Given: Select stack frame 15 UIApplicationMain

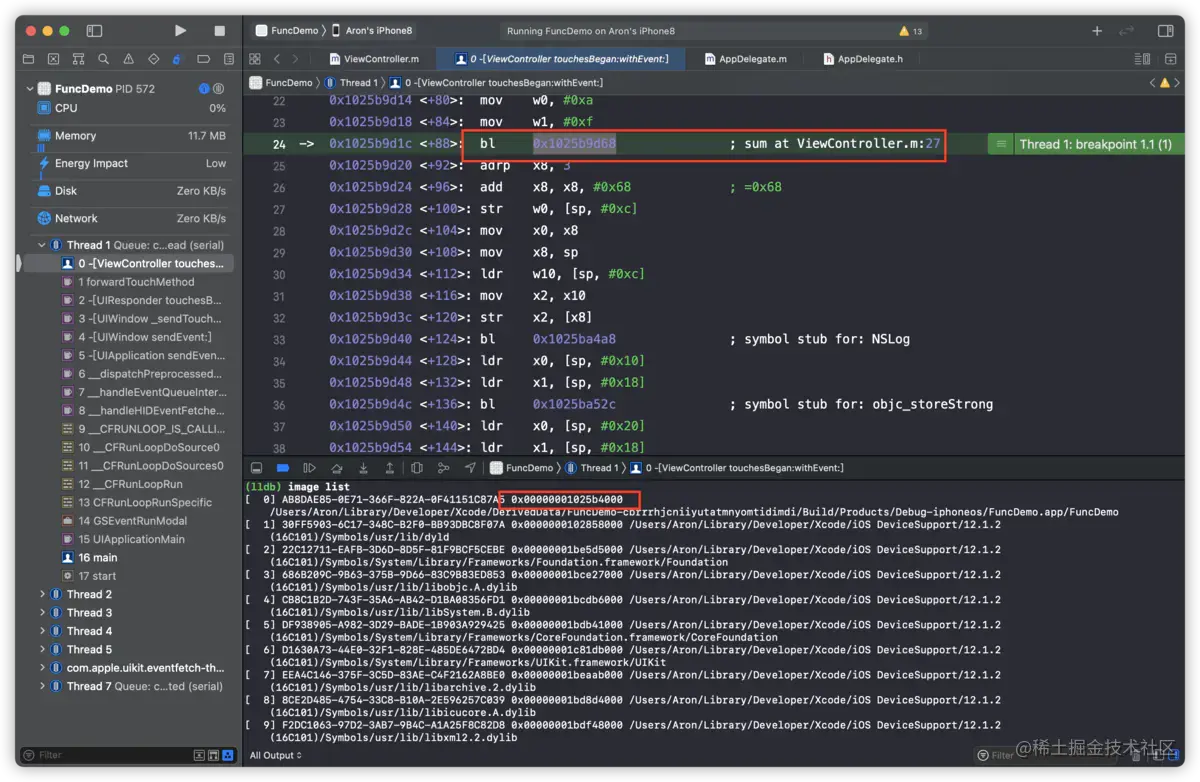Looking at the screenshot, I should 130,540.
